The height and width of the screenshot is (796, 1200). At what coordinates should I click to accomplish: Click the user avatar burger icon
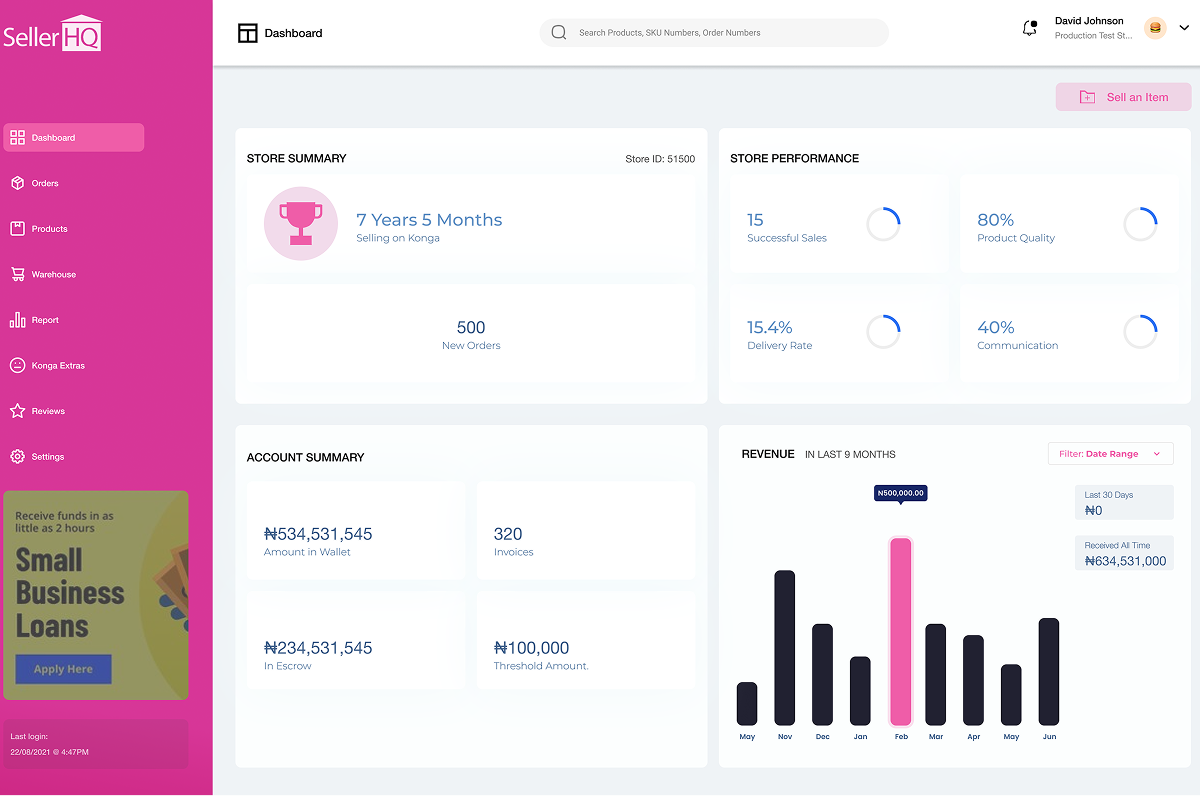(x=1155, y=28)
